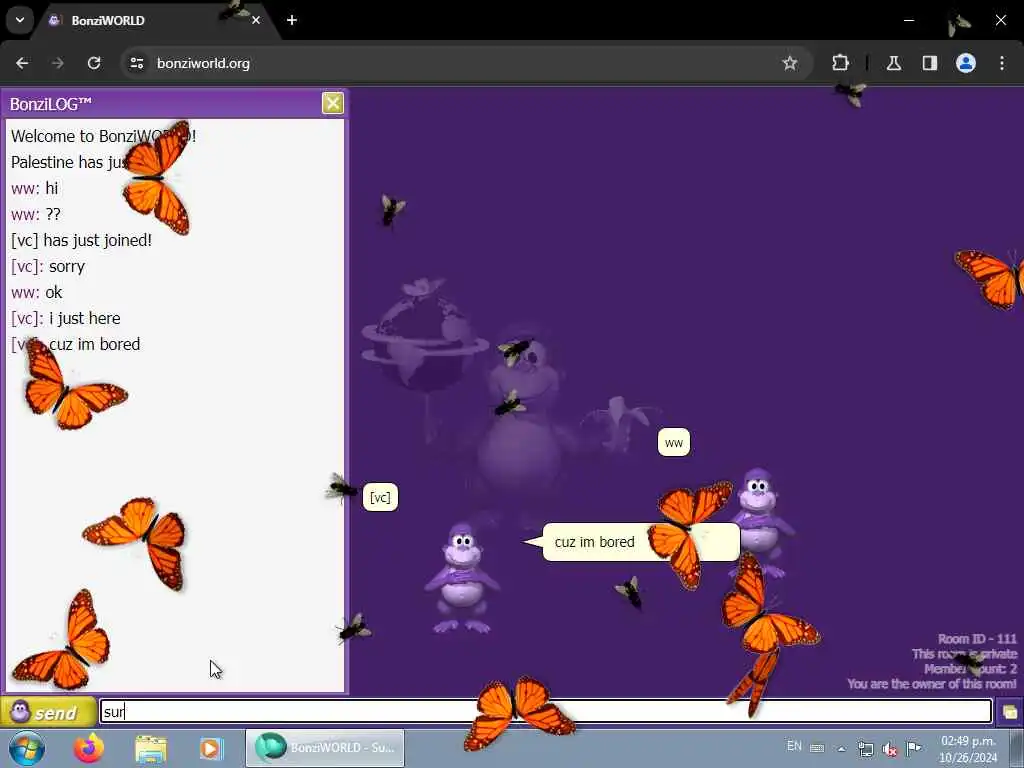The image size is (1024, 768).
Task: Click the send button
Action: 48,712
